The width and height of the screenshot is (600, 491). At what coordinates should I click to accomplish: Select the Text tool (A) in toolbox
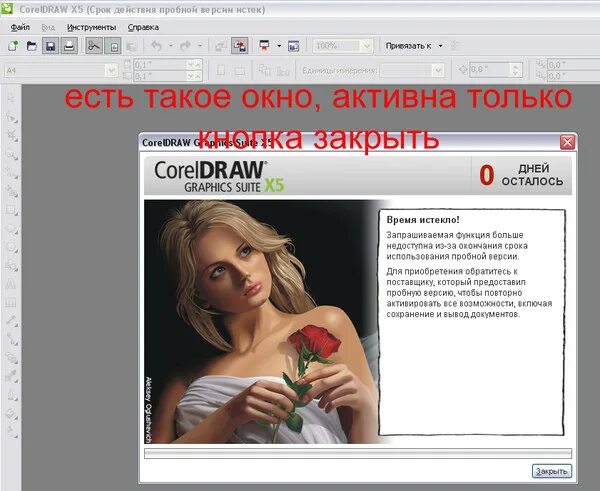[x=11, y=284]
